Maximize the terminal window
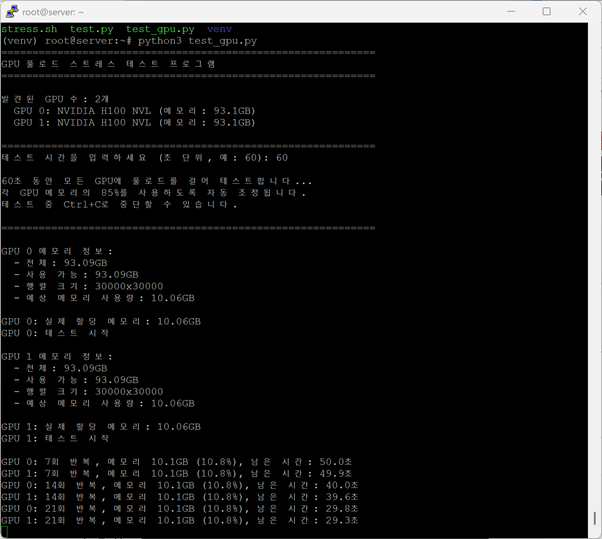Image resolution: width=602 pixels, height=539 pixels. coord(546,11)
